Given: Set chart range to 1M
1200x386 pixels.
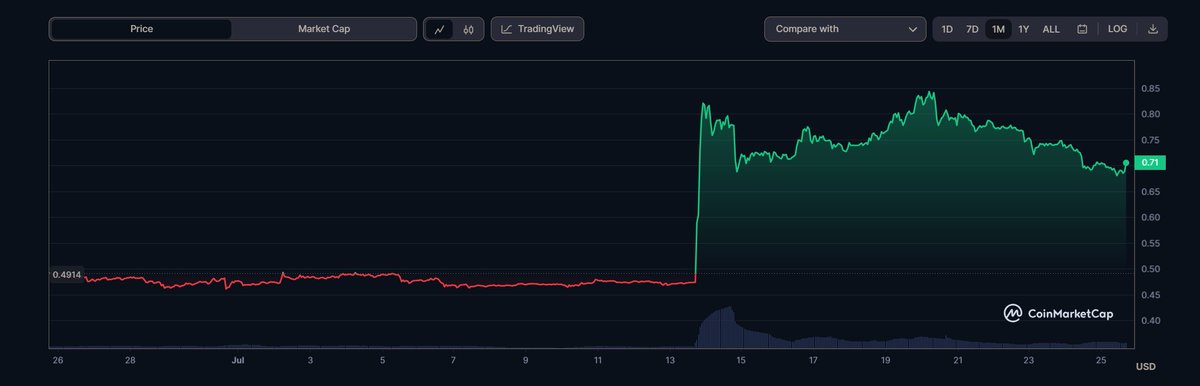Looking at the screenshot, I should (998, 29).
